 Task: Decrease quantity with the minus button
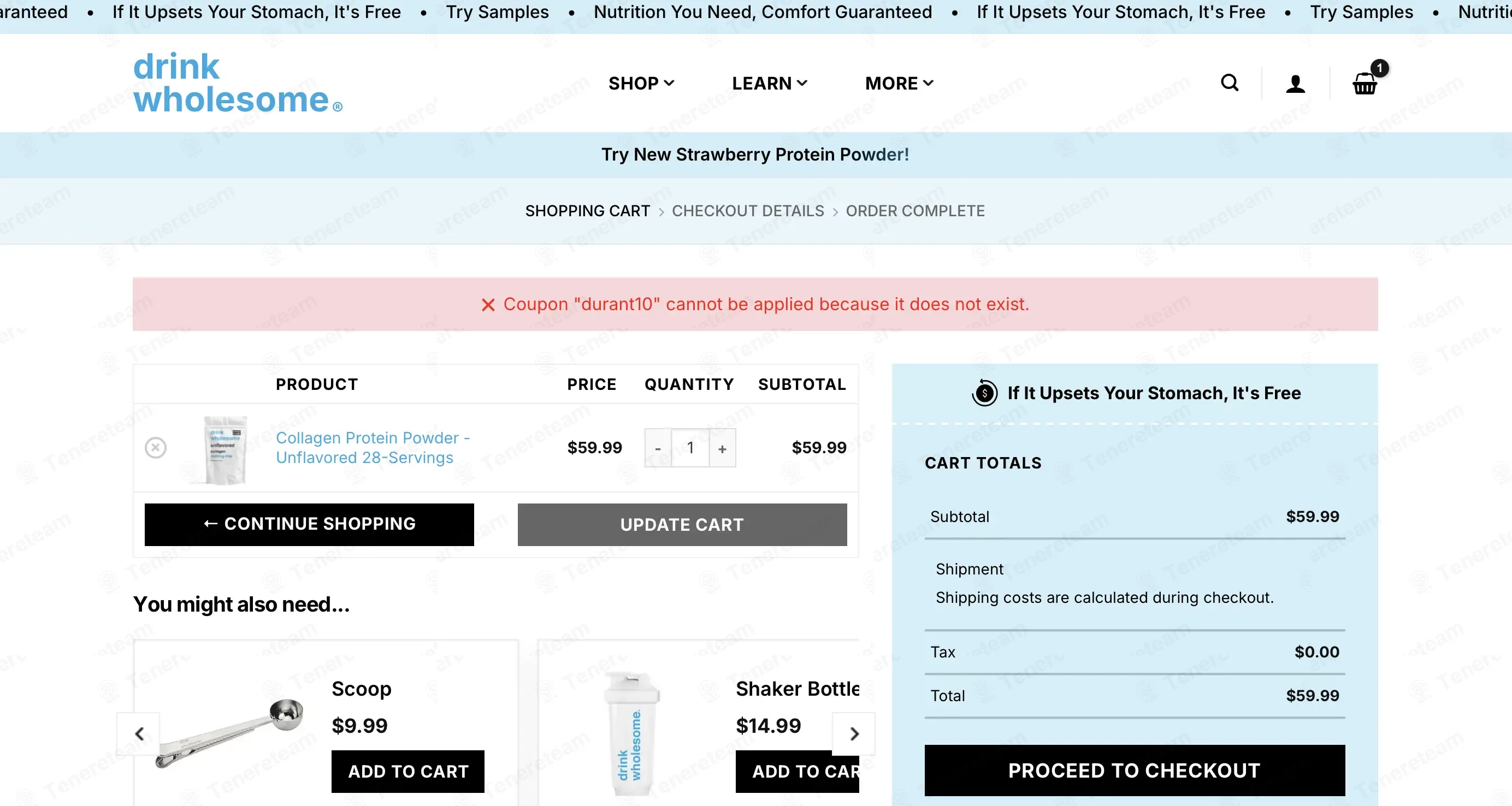[x=658, y=448]
